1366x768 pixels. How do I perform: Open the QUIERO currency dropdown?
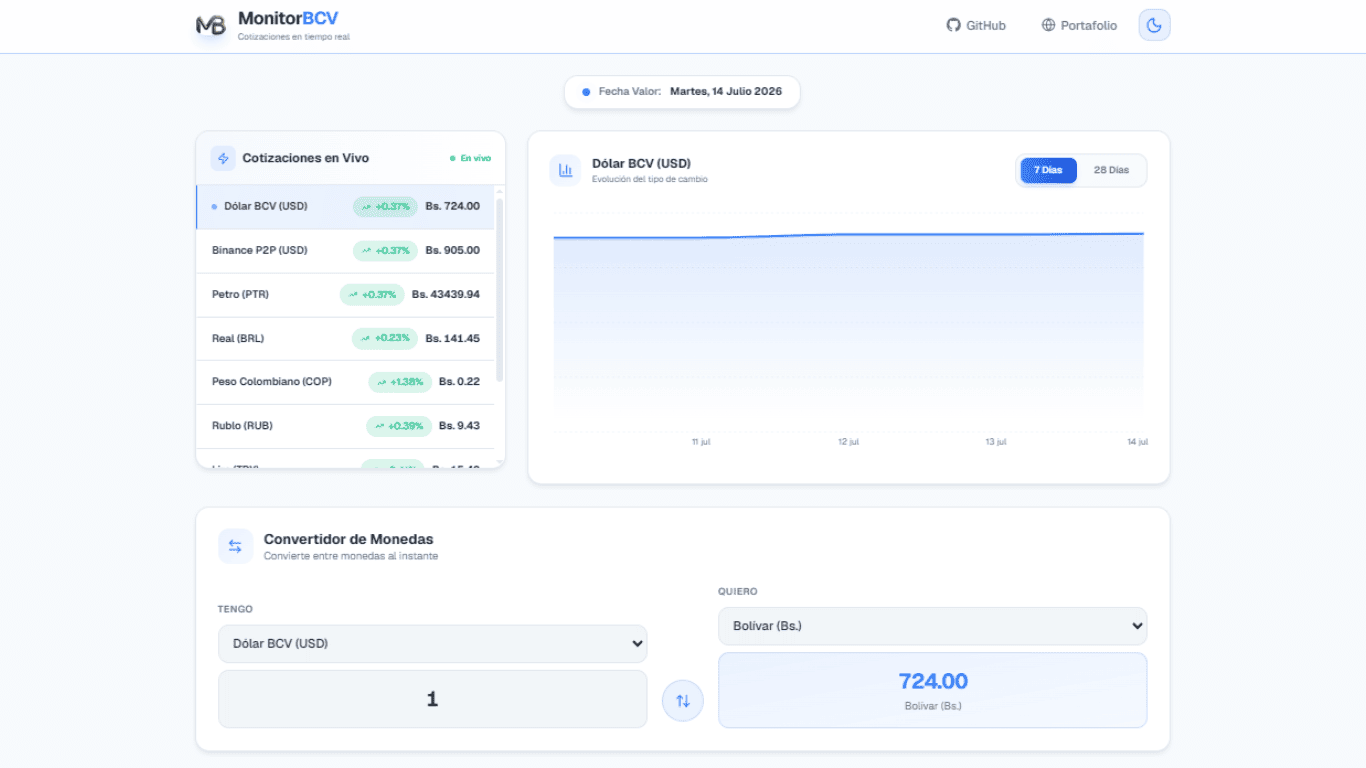click(932, 626)
